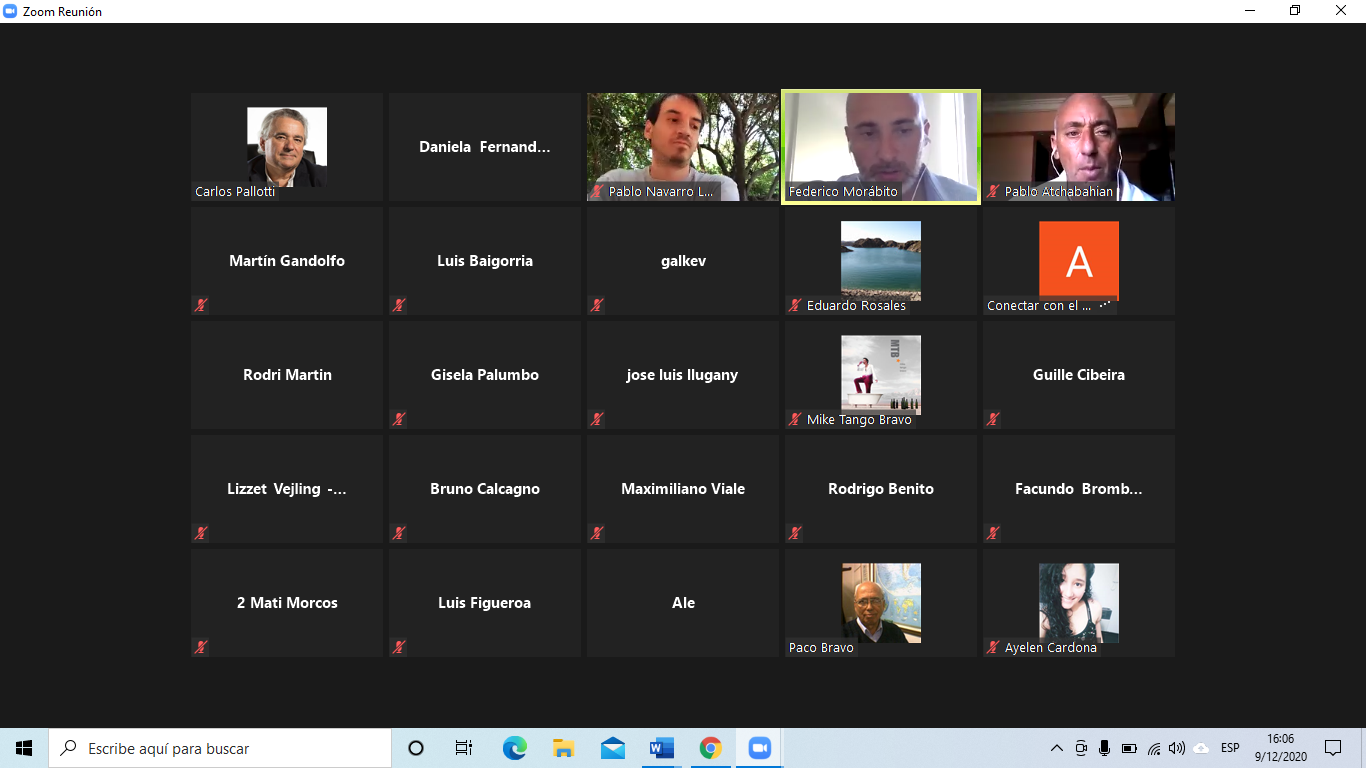1366x768 pixels.
Task: Open the Windows Start menu
Action: tap(24, 748)
